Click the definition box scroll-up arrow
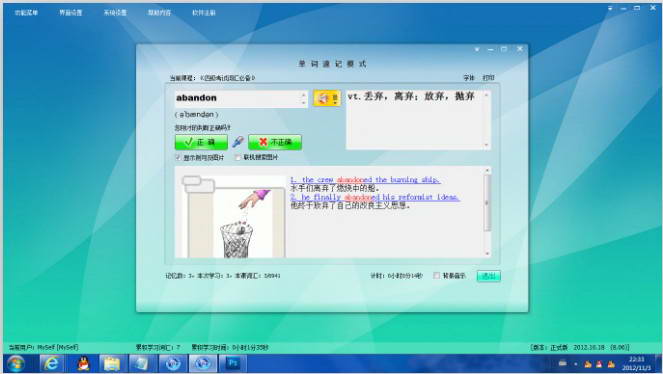 (486, 95)
